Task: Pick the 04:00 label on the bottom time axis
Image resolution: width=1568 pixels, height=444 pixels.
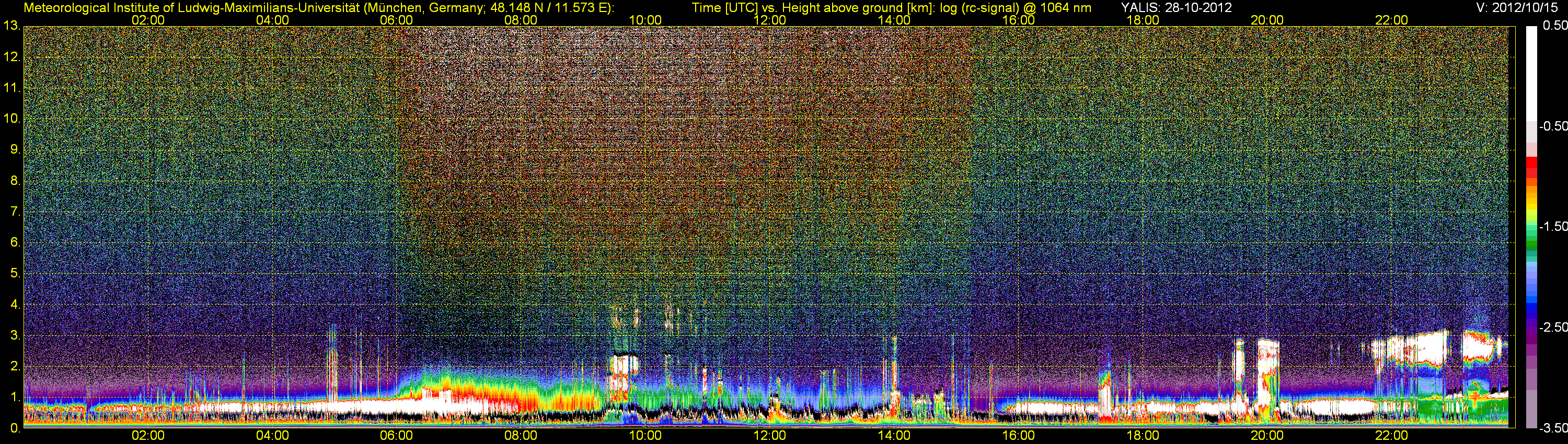Action: 272,436
